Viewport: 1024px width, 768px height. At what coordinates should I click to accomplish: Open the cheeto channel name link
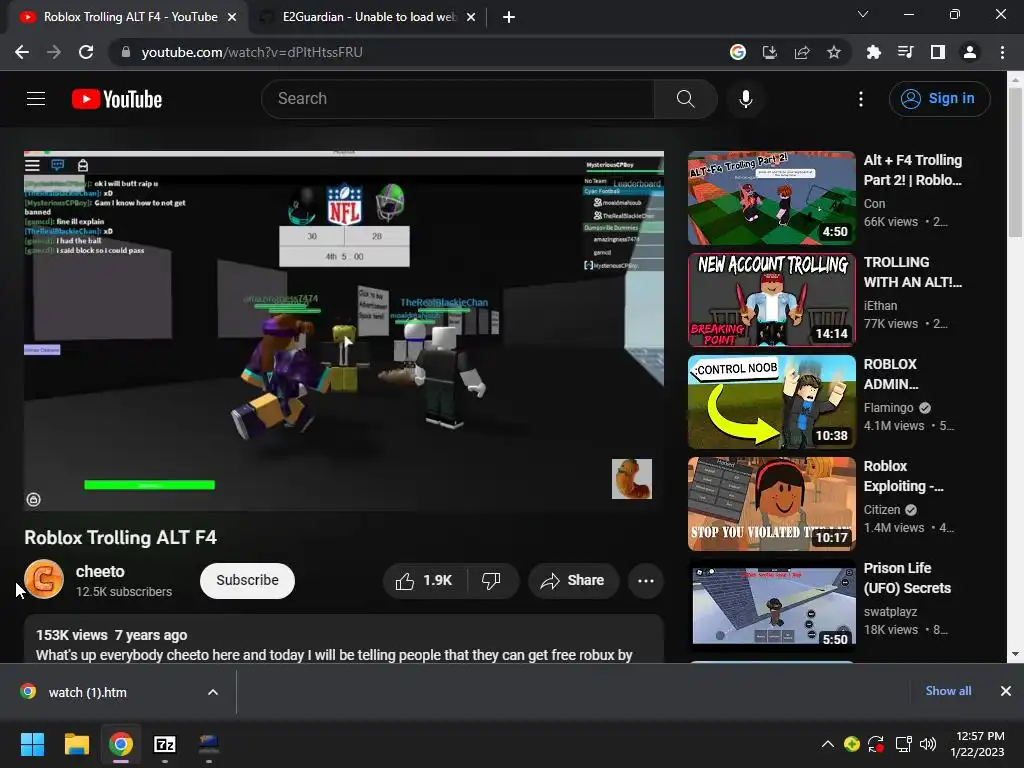[x=100, y=571]
